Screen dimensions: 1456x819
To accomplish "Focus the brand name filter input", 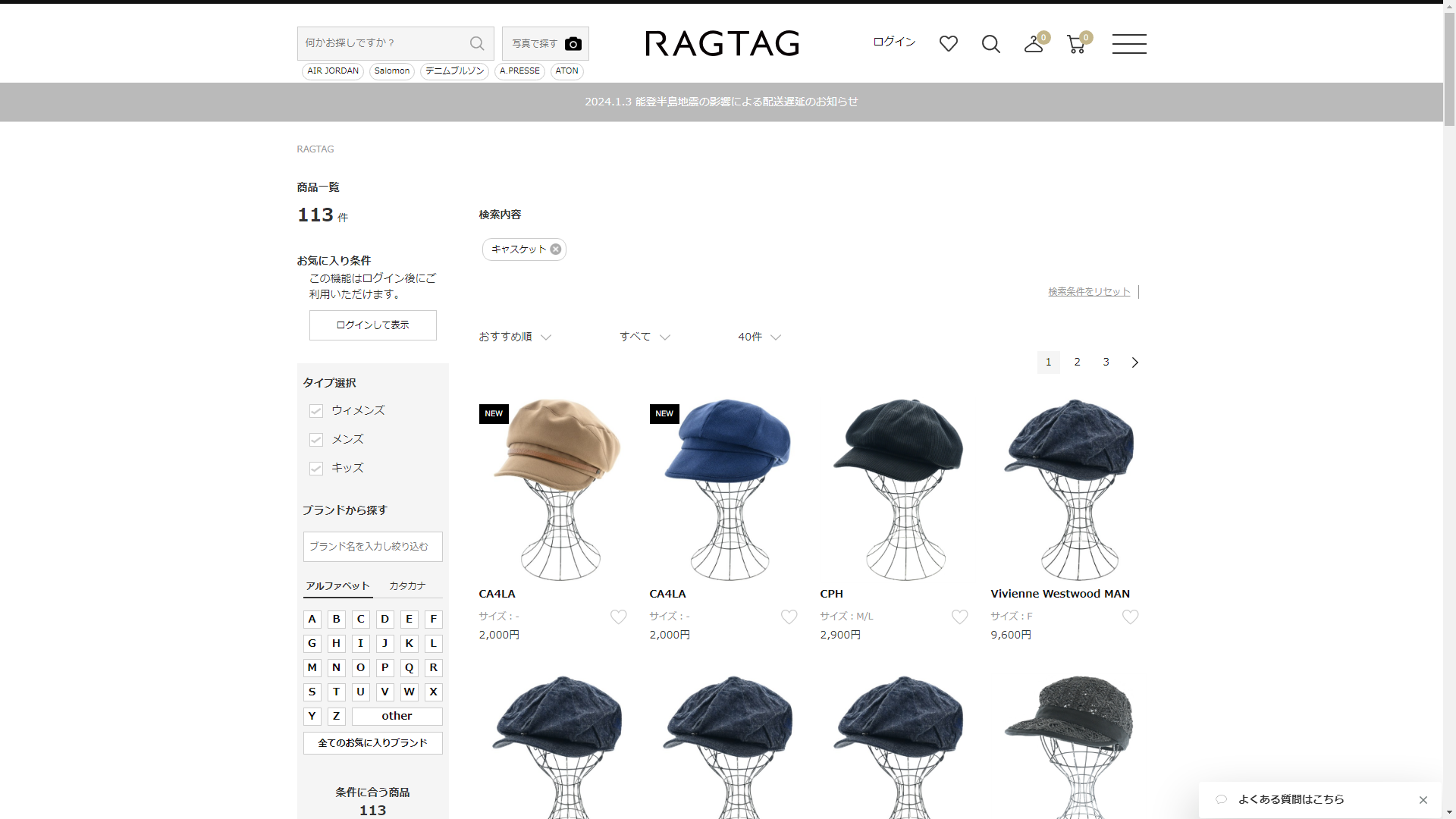I will point(372,546).
